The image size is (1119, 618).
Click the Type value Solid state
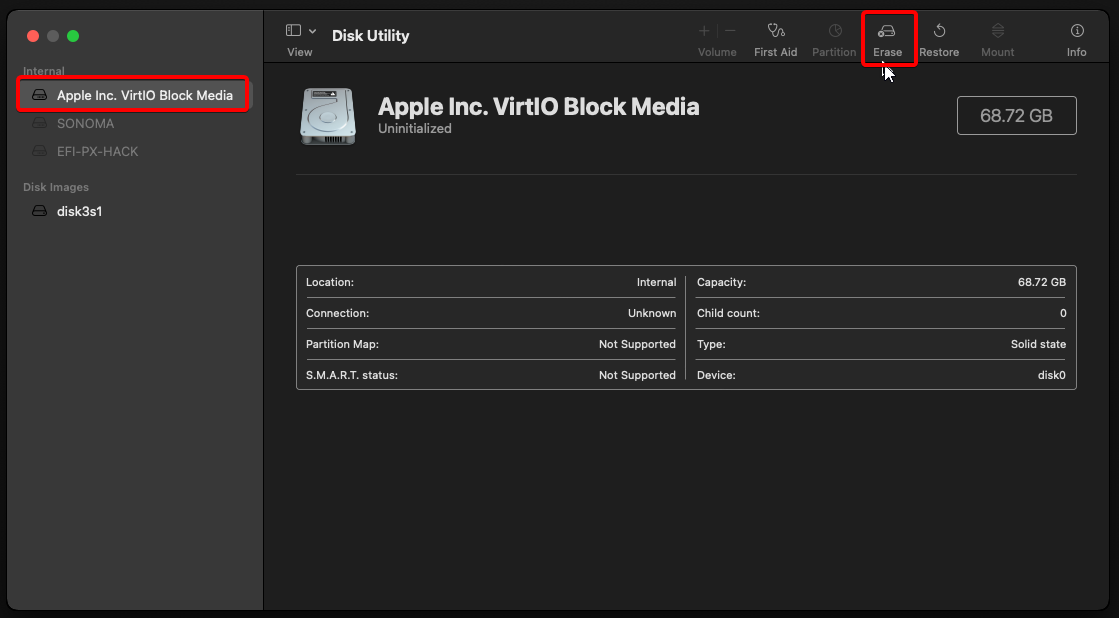[x=1038, y=344]
